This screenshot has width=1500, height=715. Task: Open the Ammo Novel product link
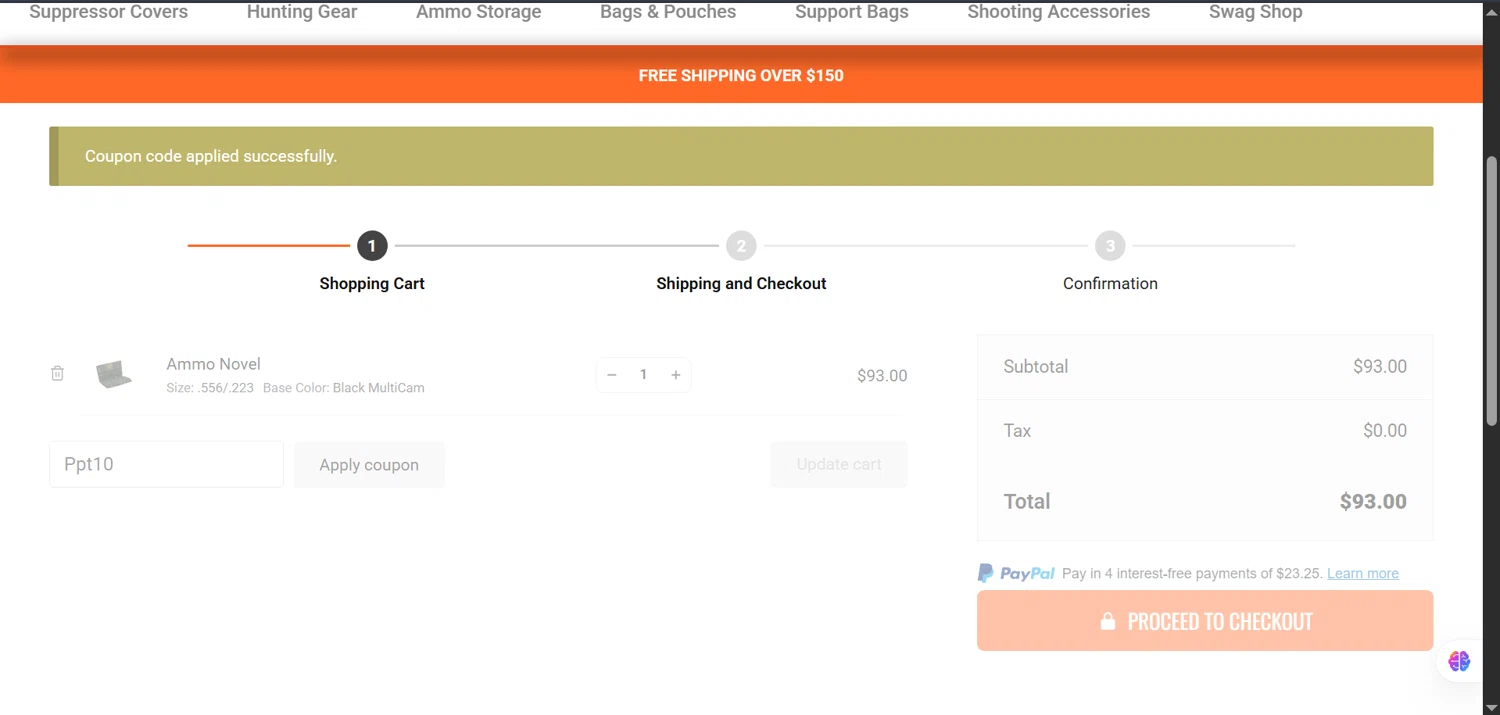point(214,364)
